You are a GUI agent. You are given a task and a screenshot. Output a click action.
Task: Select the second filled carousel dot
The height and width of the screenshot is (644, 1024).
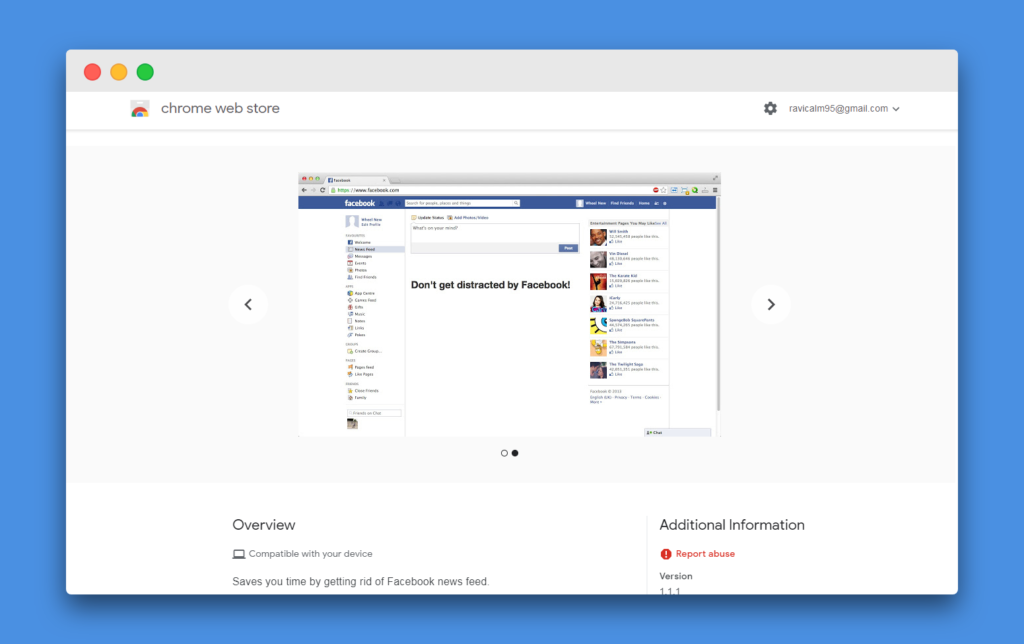click(x=515, y=453)
